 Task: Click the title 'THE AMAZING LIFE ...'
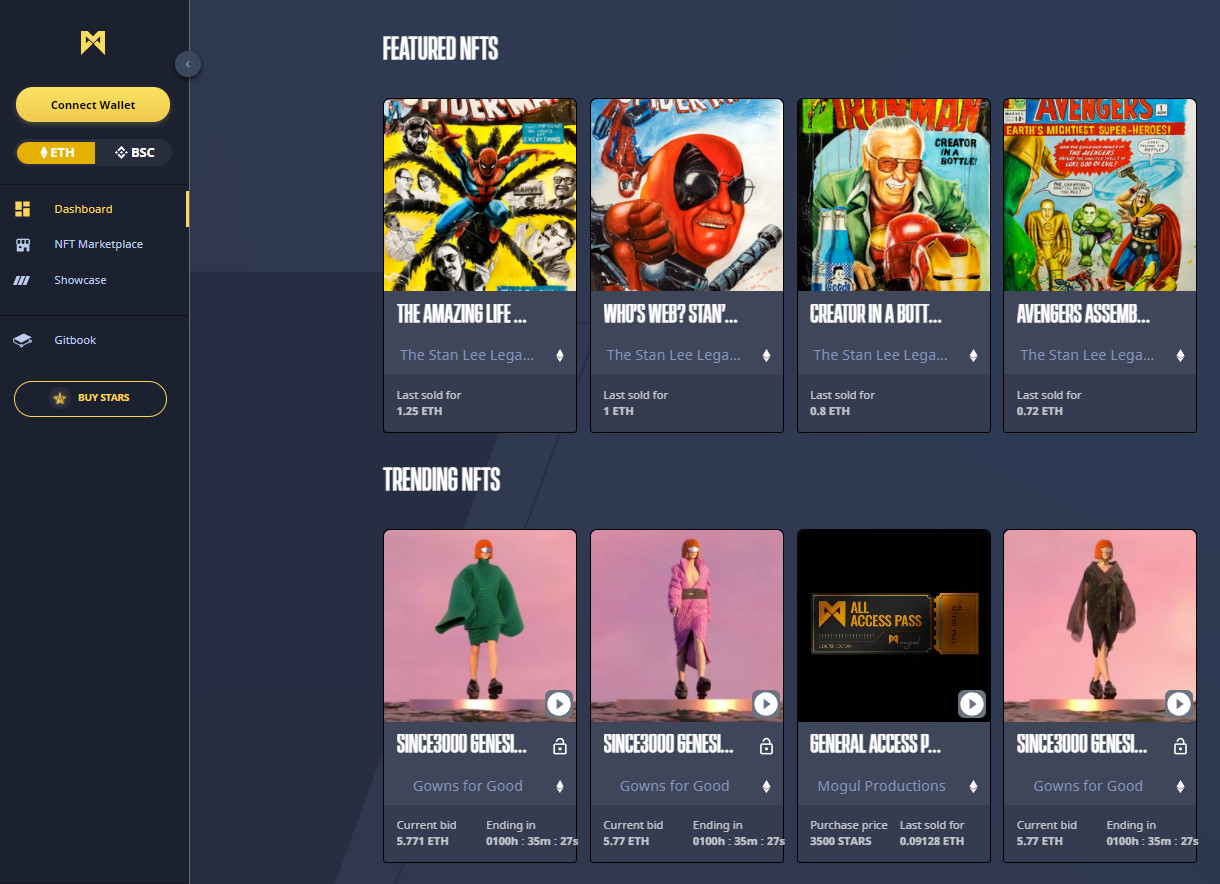(x=462, y=314)
